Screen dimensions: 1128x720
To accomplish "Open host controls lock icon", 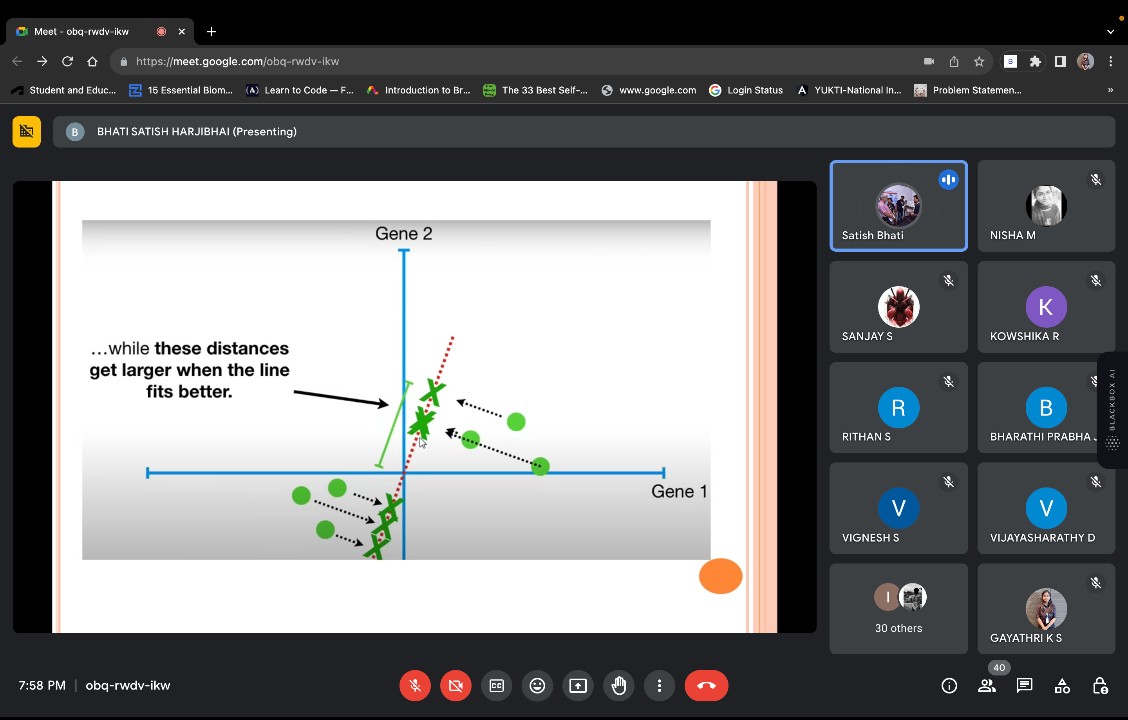I will [x=1100, y=686].
